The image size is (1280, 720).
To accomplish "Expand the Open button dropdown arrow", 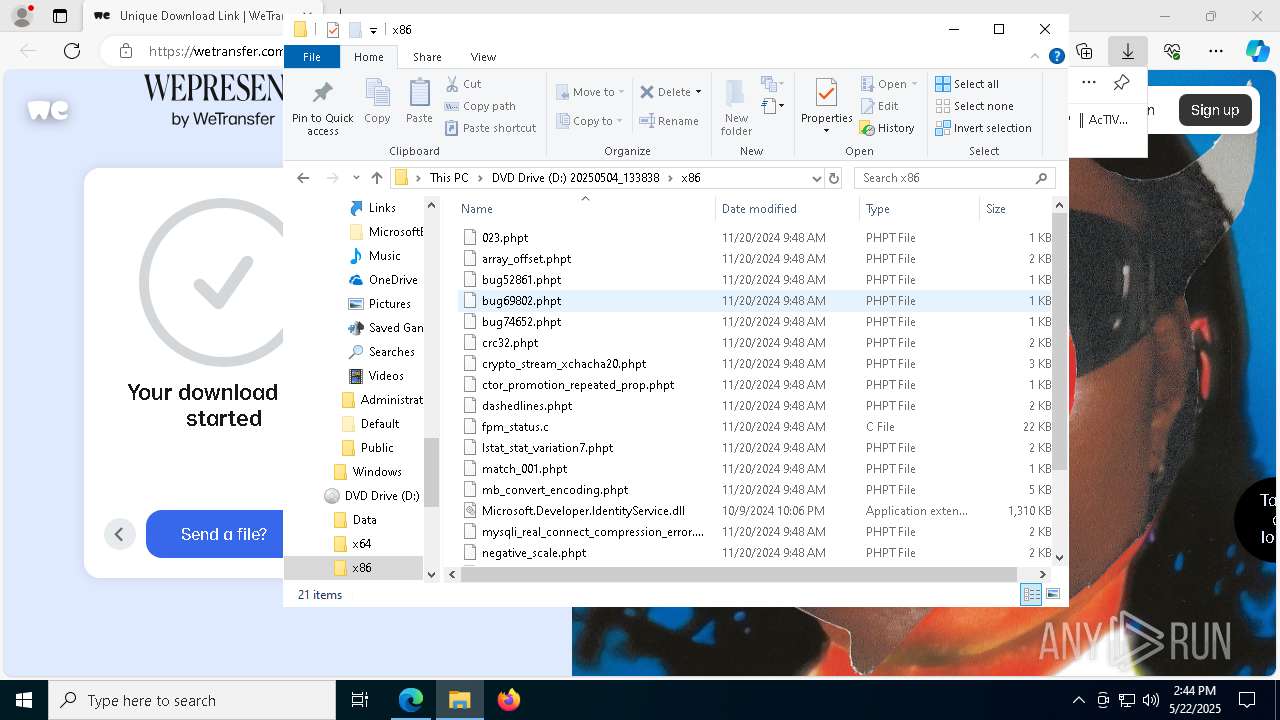I will pyautogui.click(x=914, y=84).
